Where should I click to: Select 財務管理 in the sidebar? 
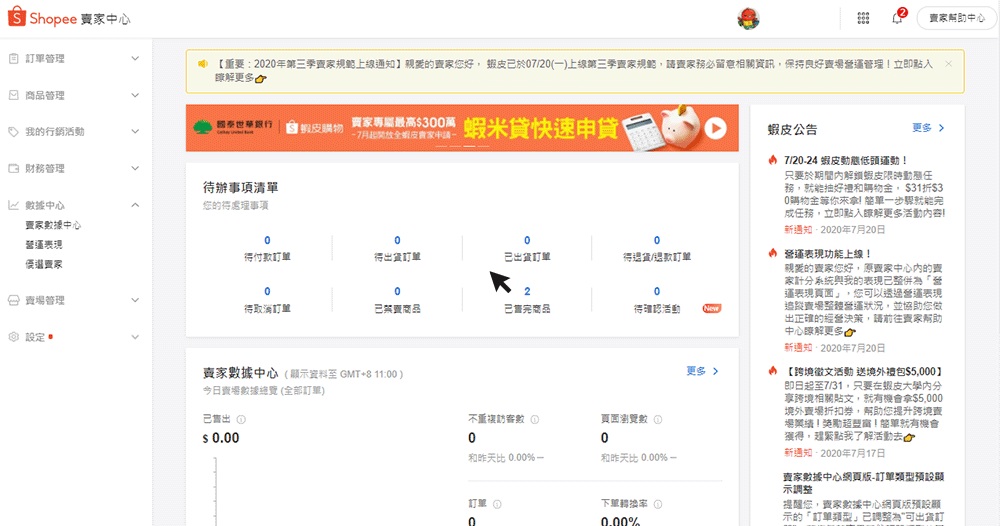(45, 168)
